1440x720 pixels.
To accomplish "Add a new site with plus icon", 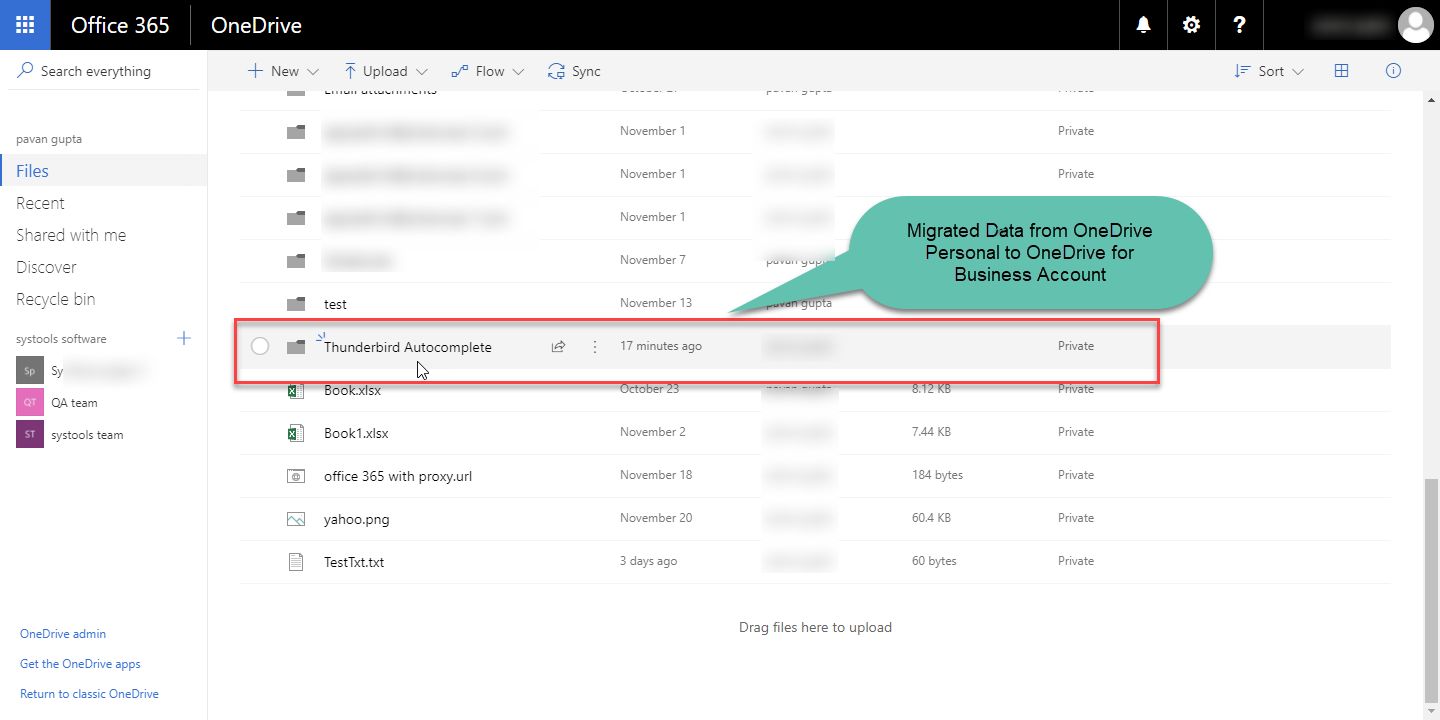I will pos(184,338).
